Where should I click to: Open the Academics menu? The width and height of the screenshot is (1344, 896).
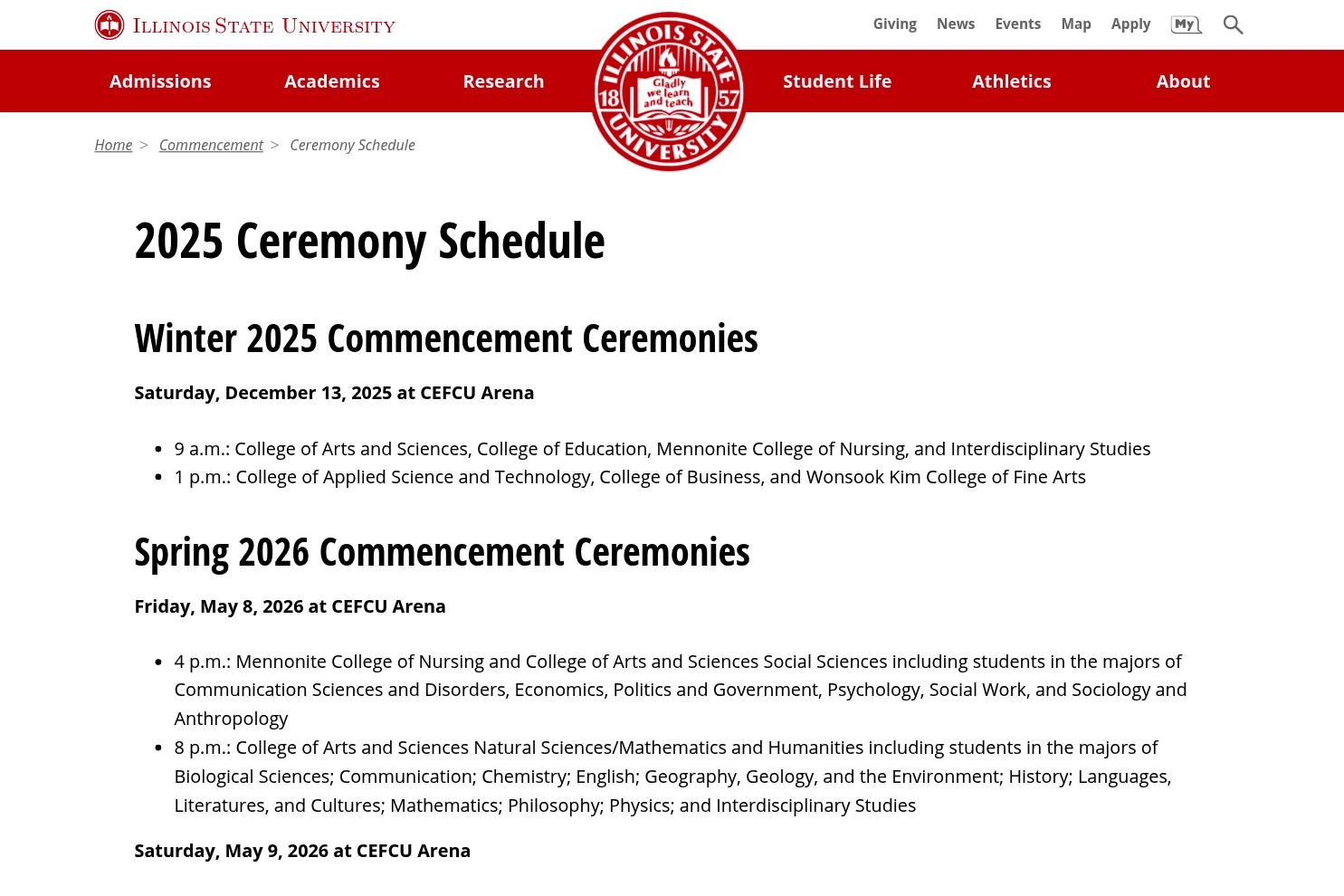tap(332, 81)
